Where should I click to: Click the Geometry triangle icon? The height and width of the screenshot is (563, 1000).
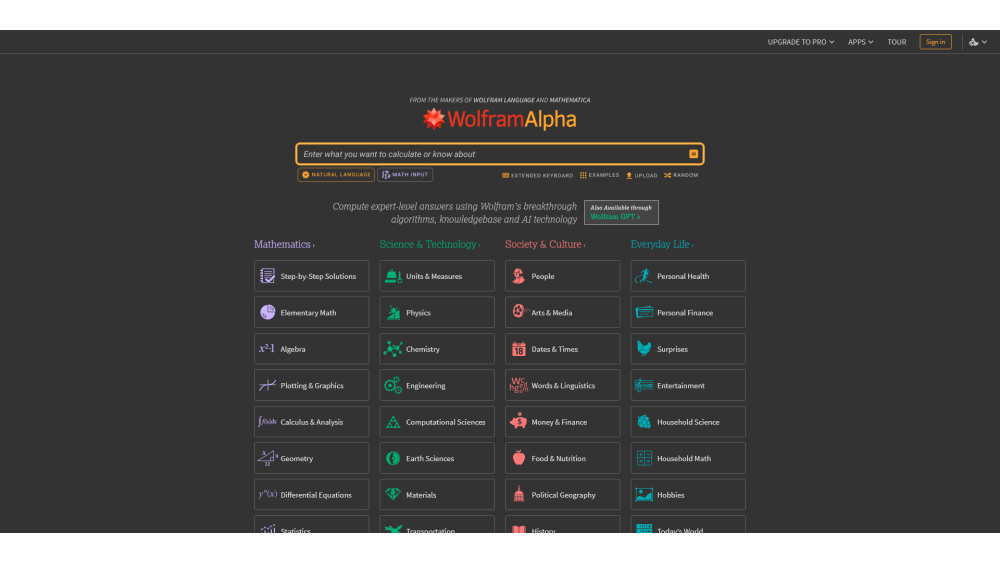pos(267,458)
